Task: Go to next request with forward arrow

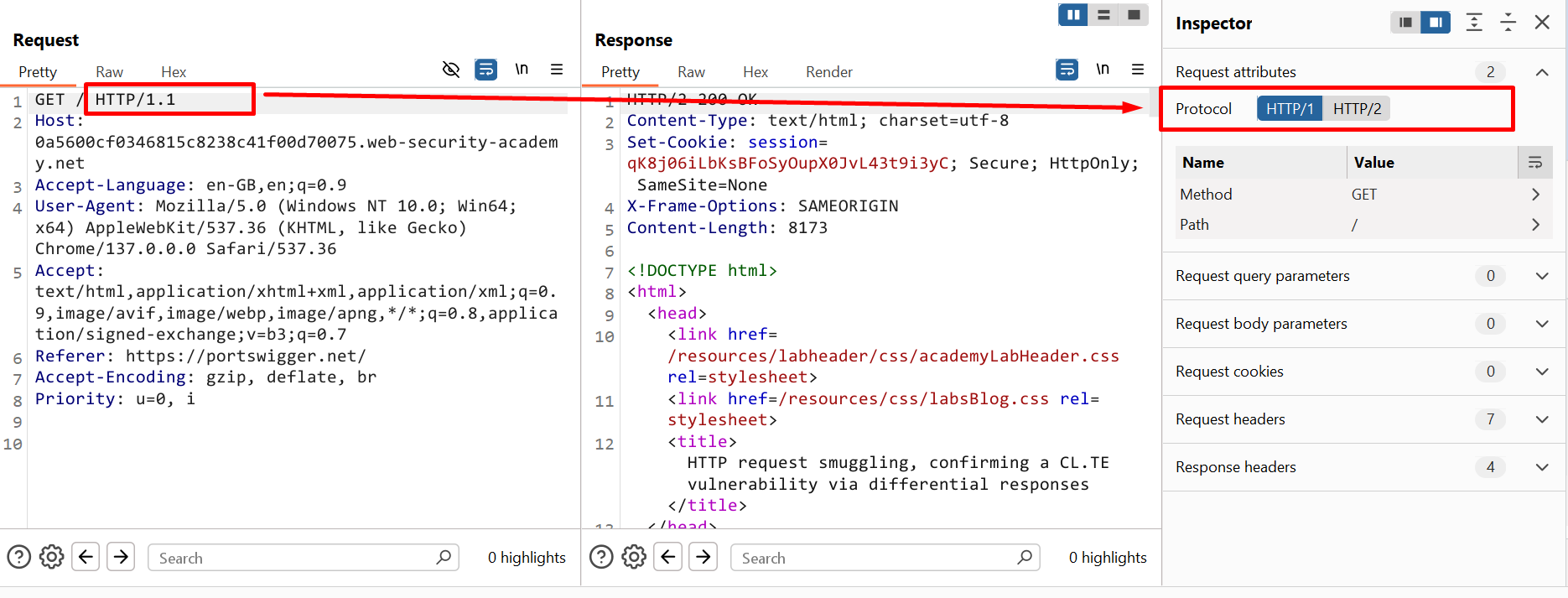Action: [122, 557]
